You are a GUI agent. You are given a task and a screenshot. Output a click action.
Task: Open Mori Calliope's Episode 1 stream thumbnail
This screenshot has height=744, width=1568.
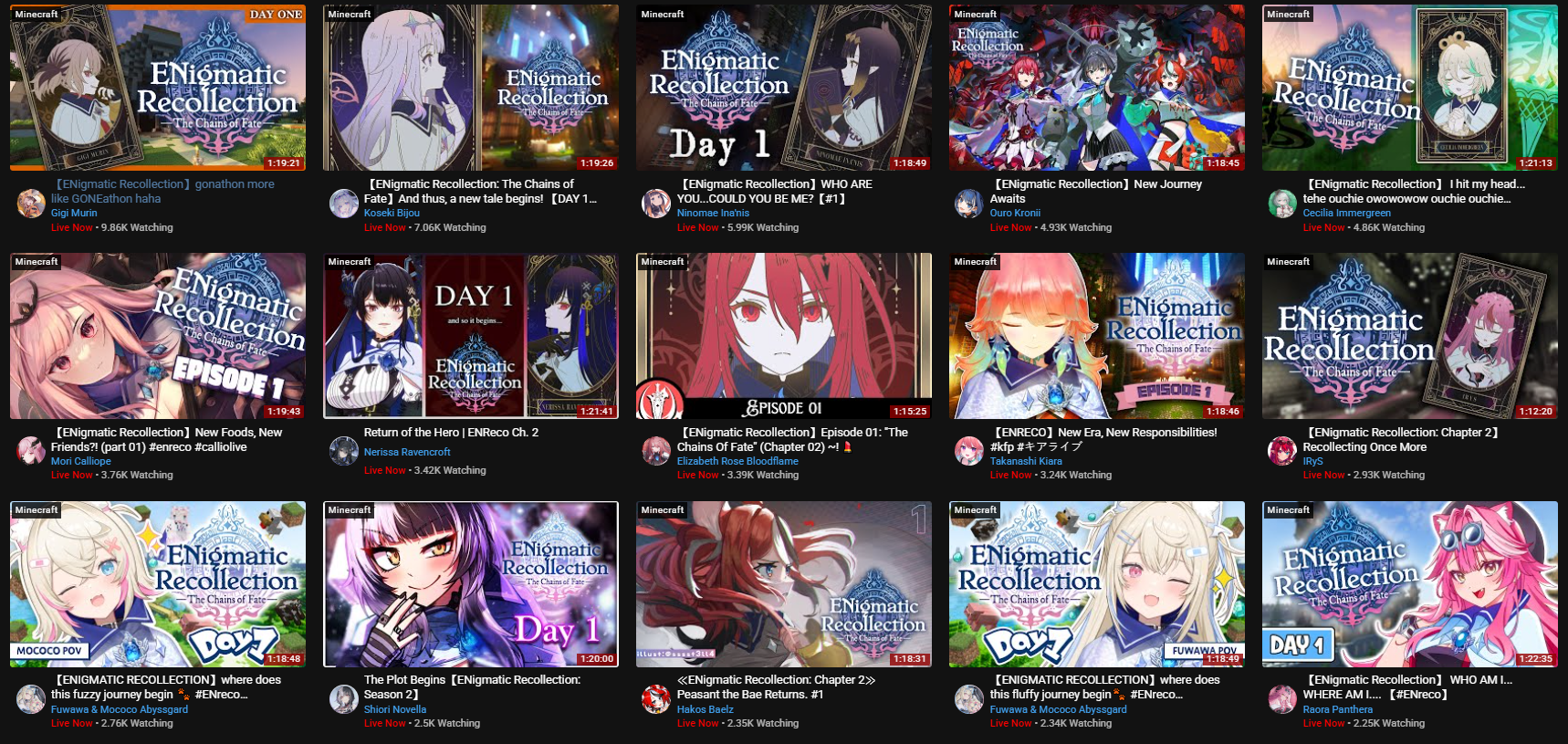point(158,336)
